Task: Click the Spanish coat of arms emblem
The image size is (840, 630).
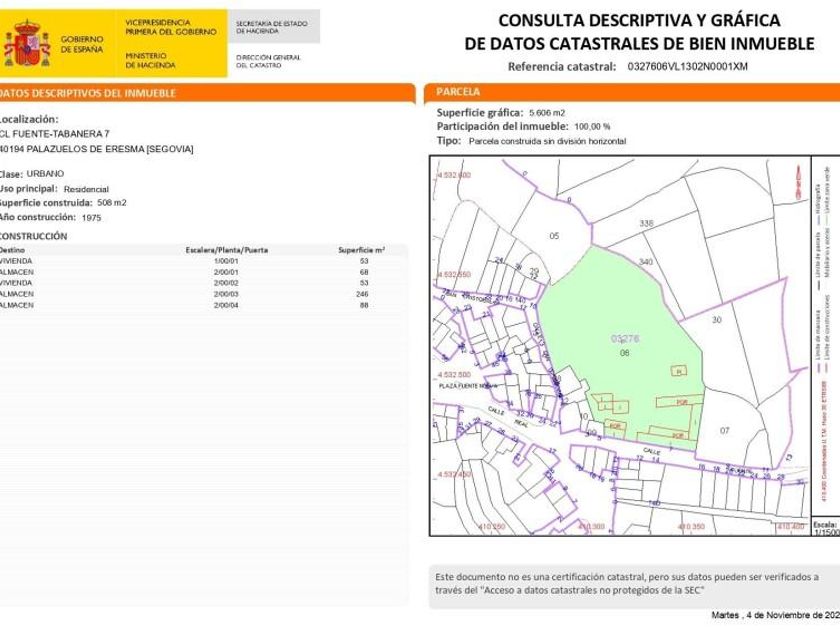Action: coord(27,43)
